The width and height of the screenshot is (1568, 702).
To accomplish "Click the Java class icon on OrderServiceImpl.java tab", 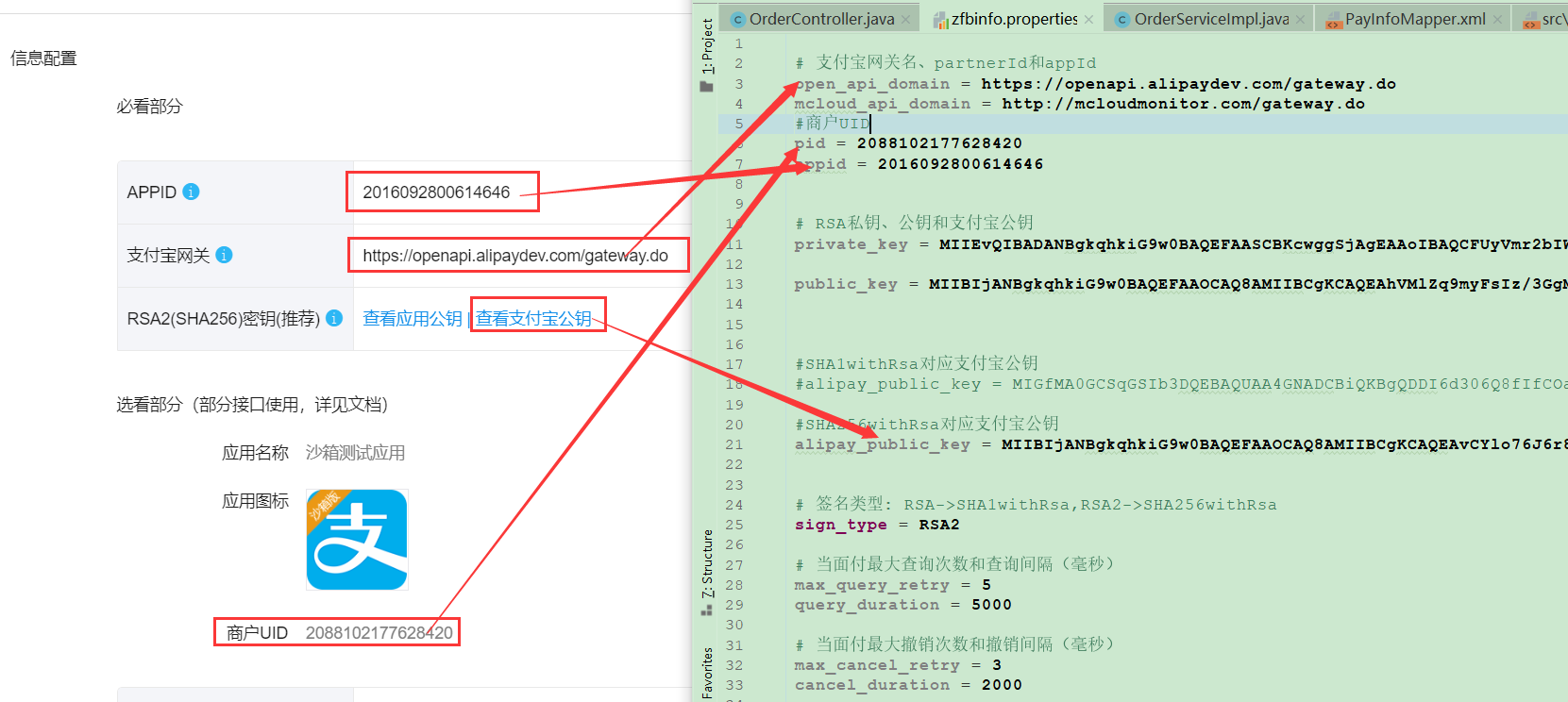I will (1121, 20).
